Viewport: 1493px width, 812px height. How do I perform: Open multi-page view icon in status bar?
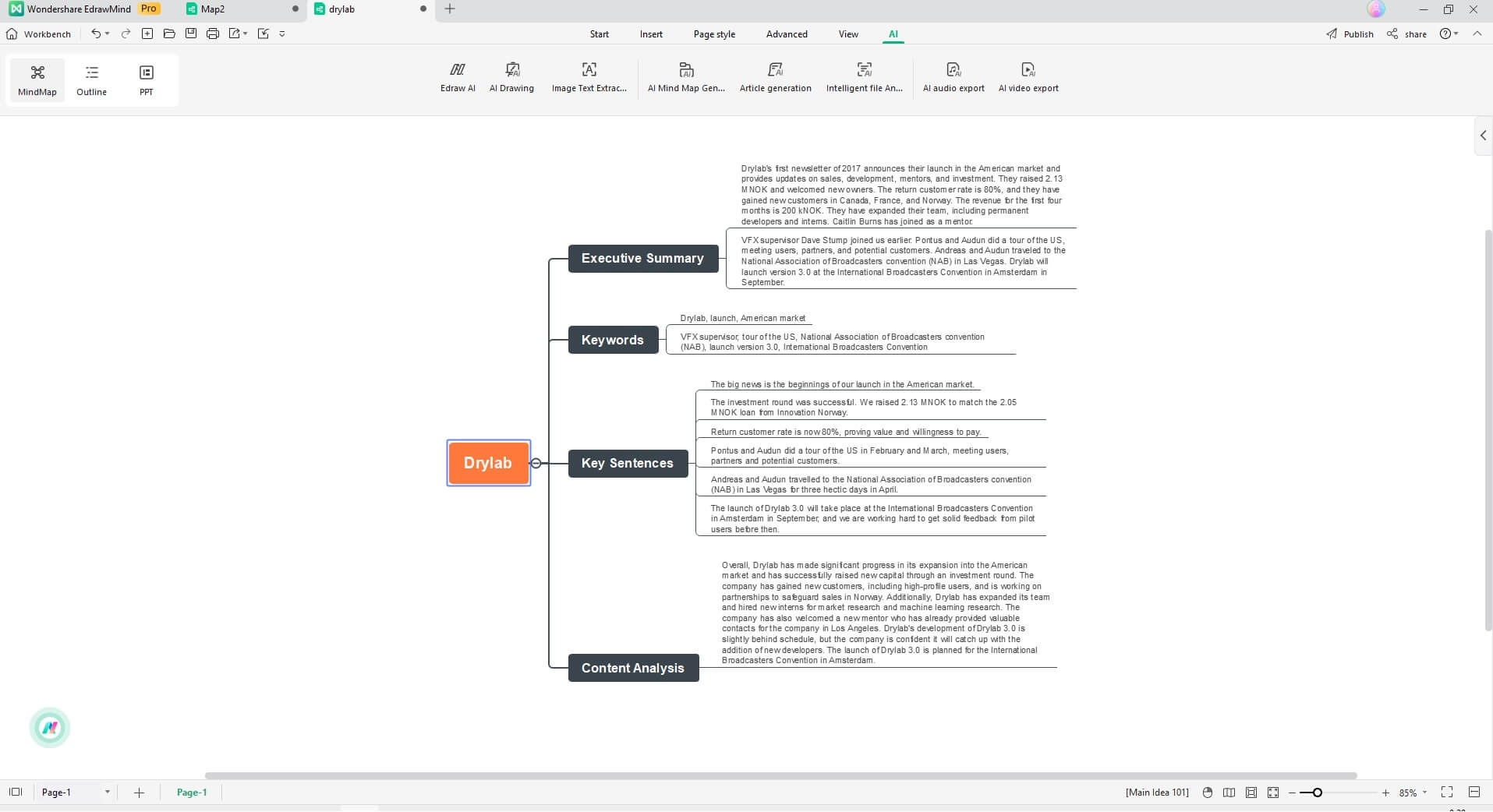coord(1229,793)
